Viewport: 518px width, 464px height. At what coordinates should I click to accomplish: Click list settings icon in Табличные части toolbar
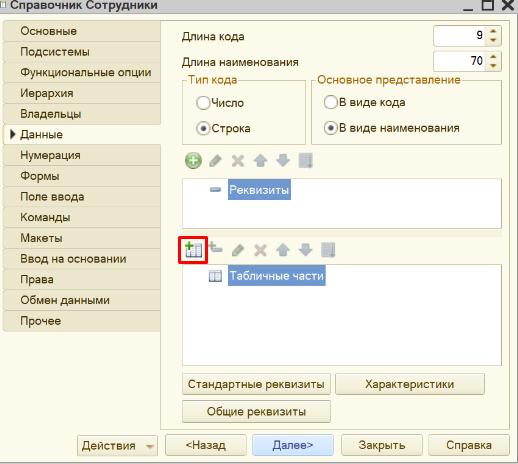[328, 250]
